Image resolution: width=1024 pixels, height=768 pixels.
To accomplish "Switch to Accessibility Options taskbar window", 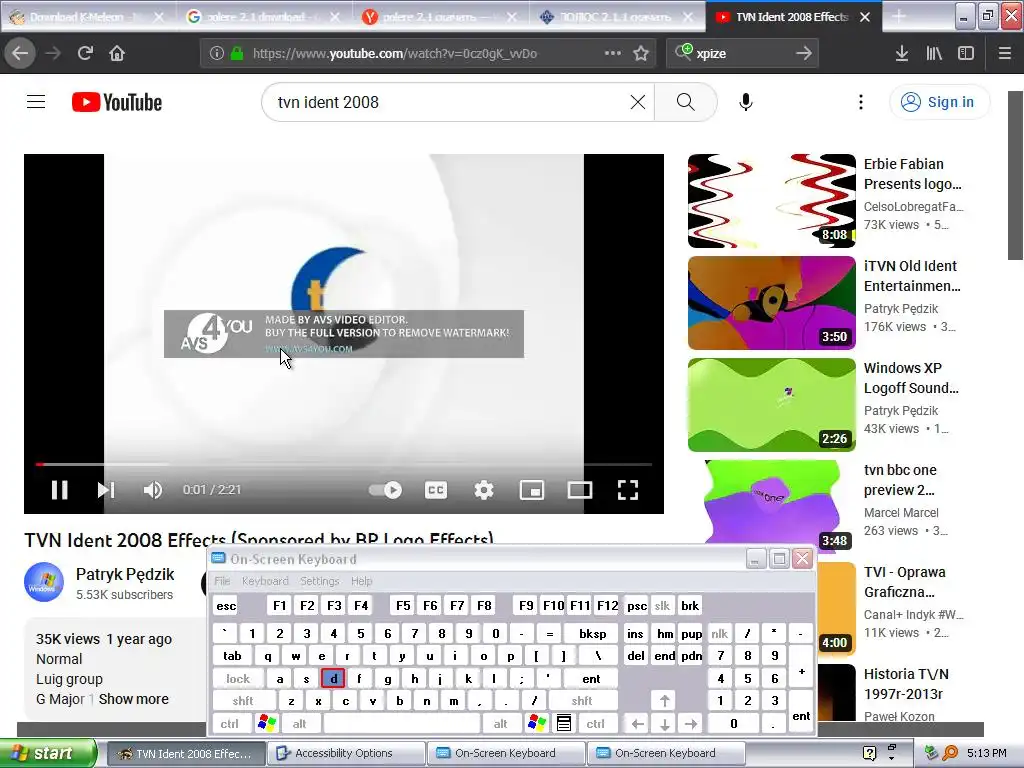I will click(345, 753).
